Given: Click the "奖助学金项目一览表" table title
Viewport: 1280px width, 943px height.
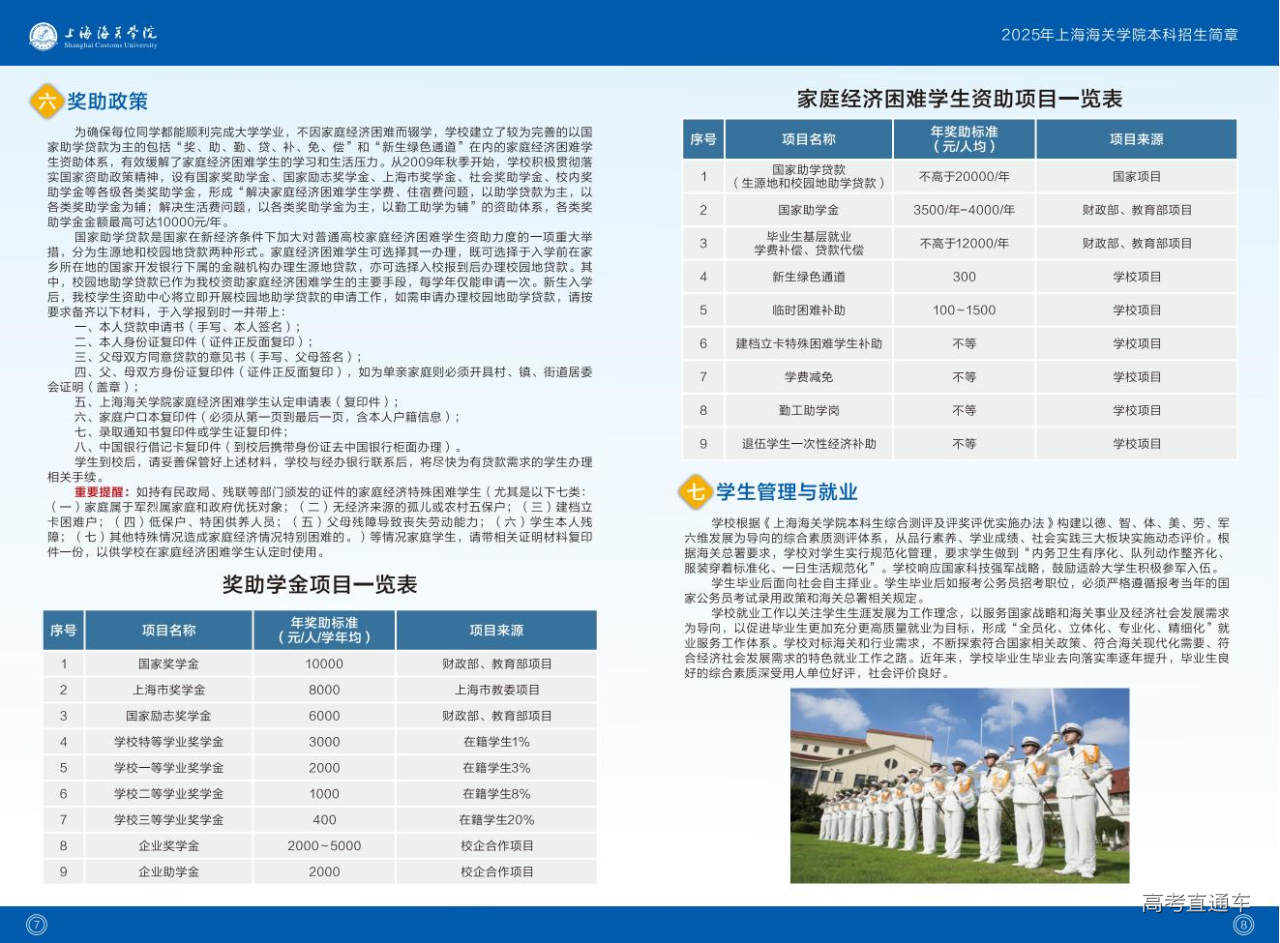Looking at the screenshot, I should pyautogui.click(x=319, y=584).
